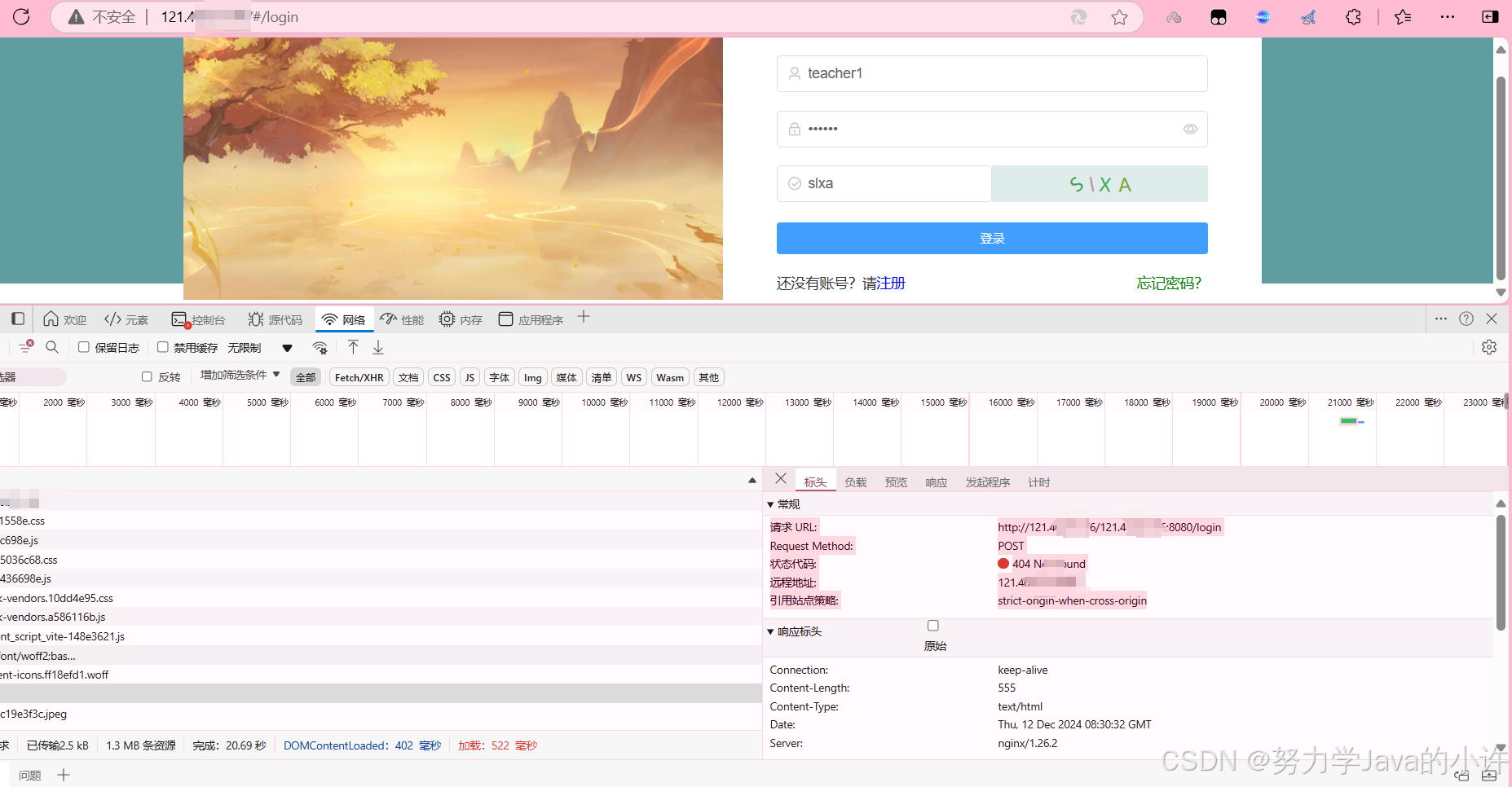Click the username field with teacher1
The width and height of the screenshot is (1512, 787).
click(992, 73)
